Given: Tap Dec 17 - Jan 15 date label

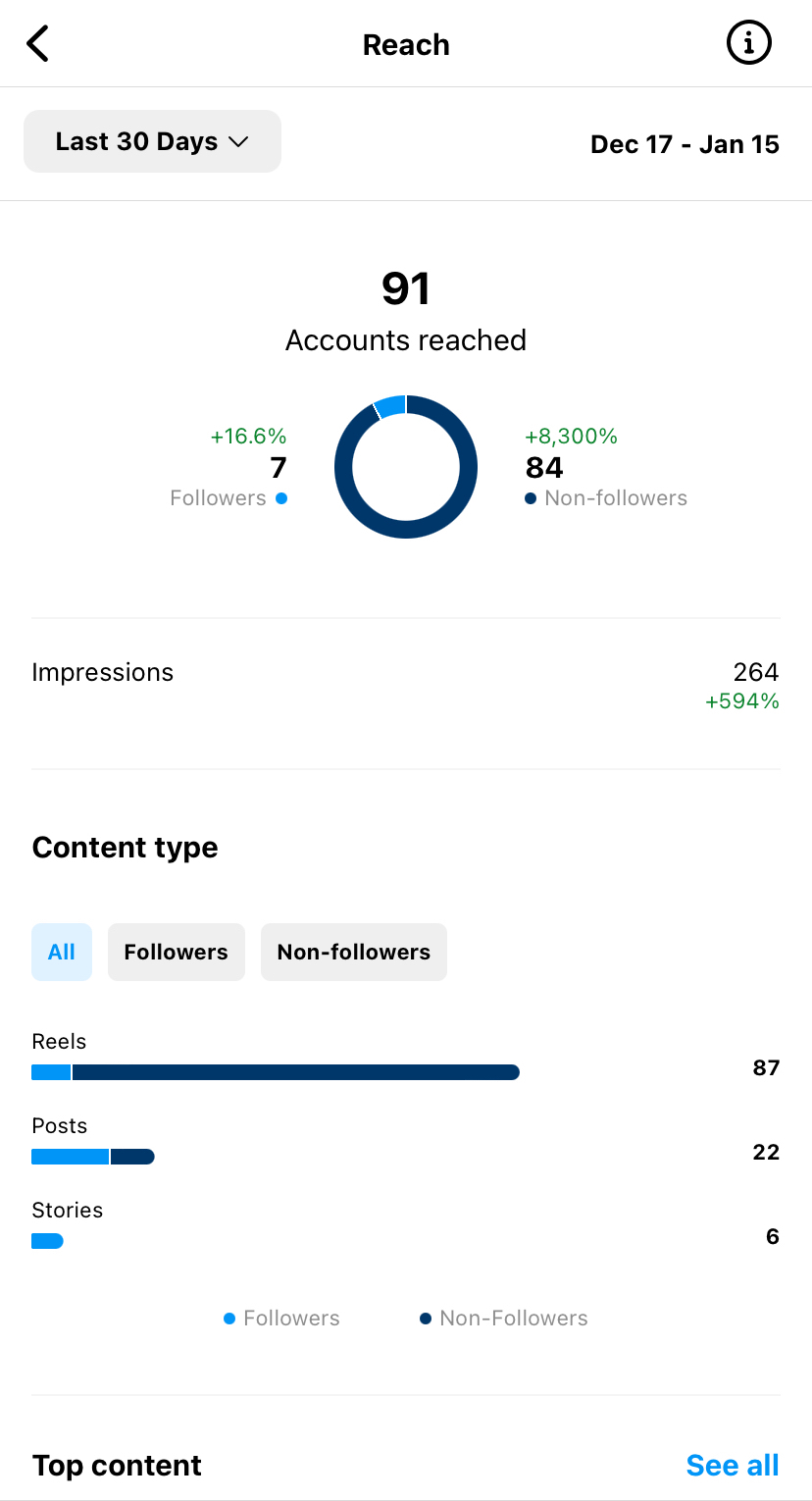Looking at the screenshot, I should [685, 144].
